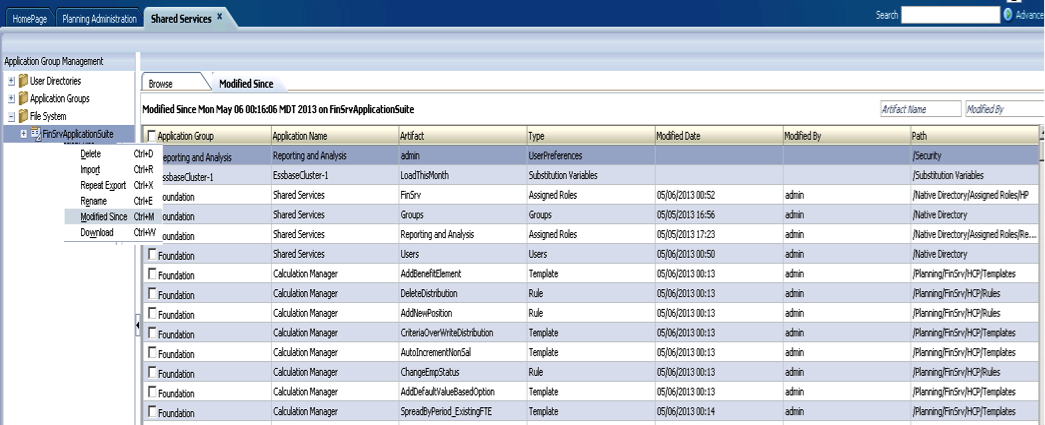Check the AddBenefitElement row checkbox
Screen dimensions: 1045x425
point(151,273)
